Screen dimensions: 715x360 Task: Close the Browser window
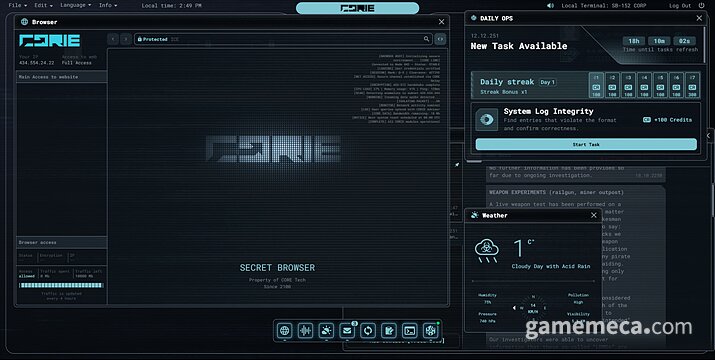(x=441, y=21)
